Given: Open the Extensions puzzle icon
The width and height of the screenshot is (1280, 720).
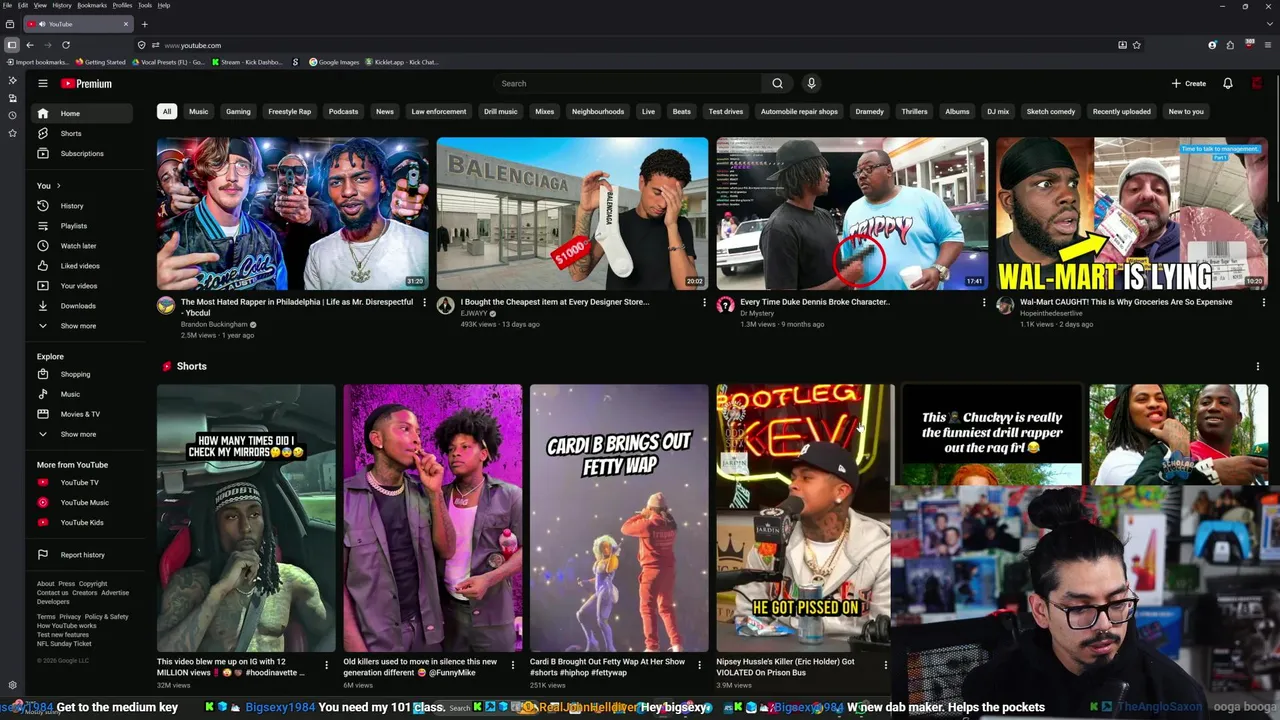Looking at the screenshot, I should pos(1230,45).
